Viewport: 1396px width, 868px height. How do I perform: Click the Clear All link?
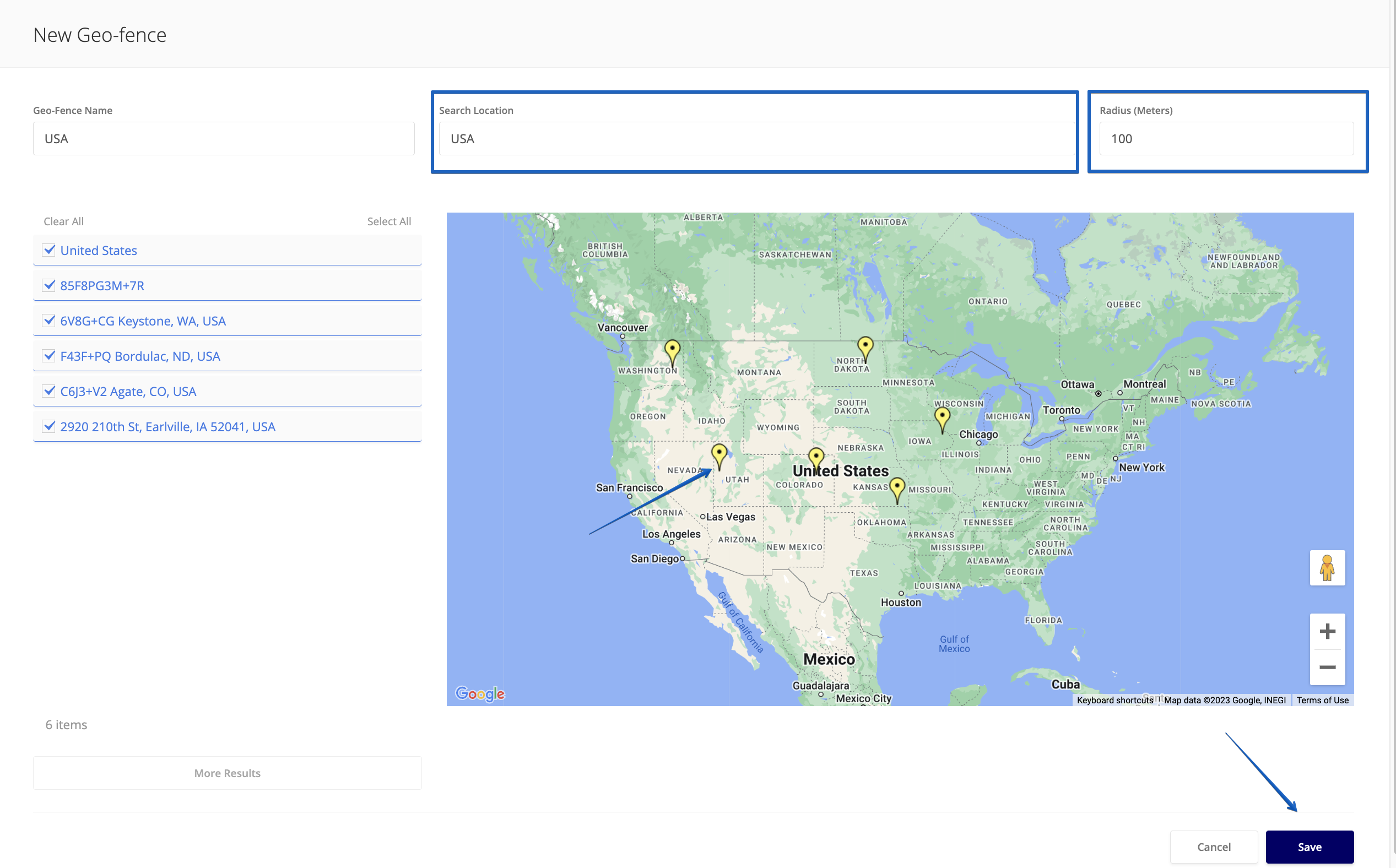[63, 221]
